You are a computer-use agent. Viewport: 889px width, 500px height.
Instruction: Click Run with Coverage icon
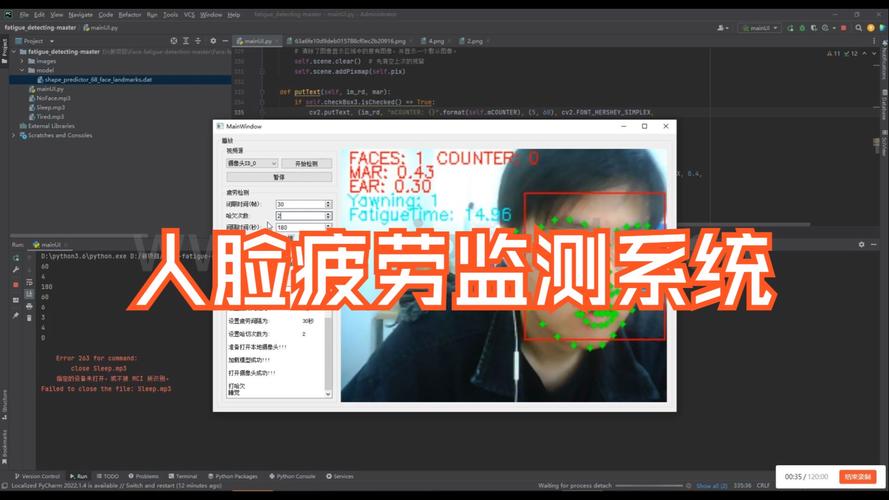pyautogui.click(x=814, y=28)
